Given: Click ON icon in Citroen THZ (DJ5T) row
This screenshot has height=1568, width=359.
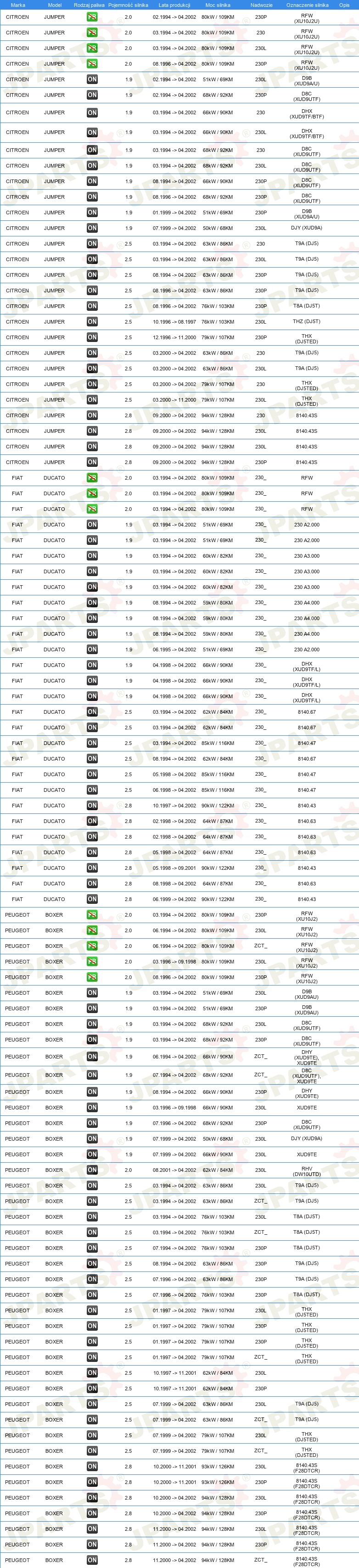Looking at the screenshot, I should coord(92,322).
